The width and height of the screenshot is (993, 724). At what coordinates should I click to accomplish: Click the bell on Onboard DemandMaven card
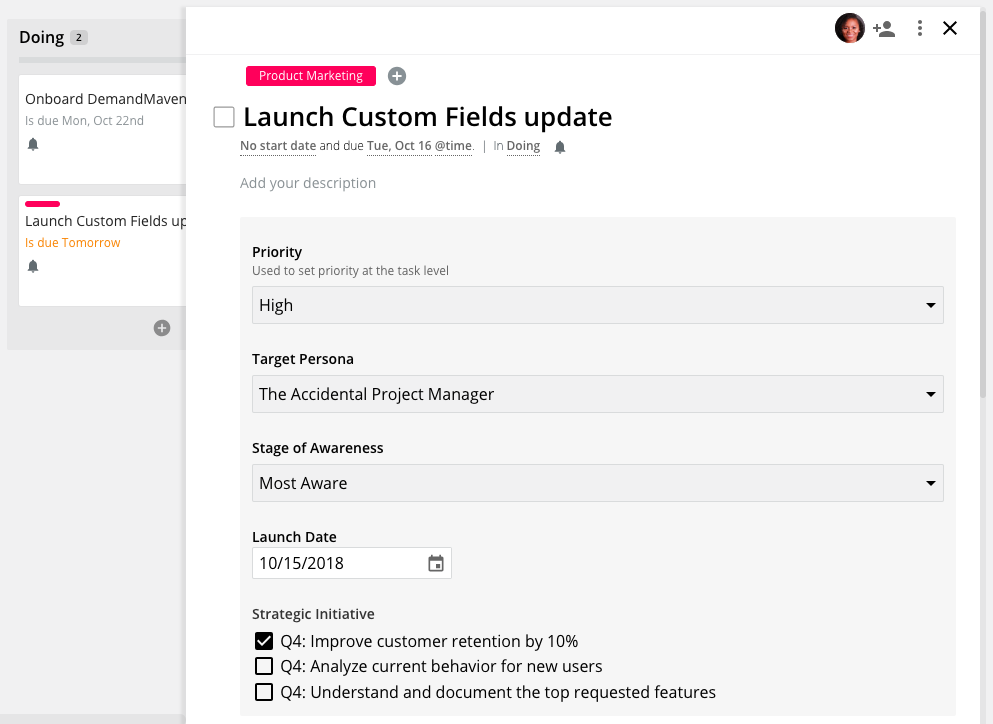coord(33,144)
